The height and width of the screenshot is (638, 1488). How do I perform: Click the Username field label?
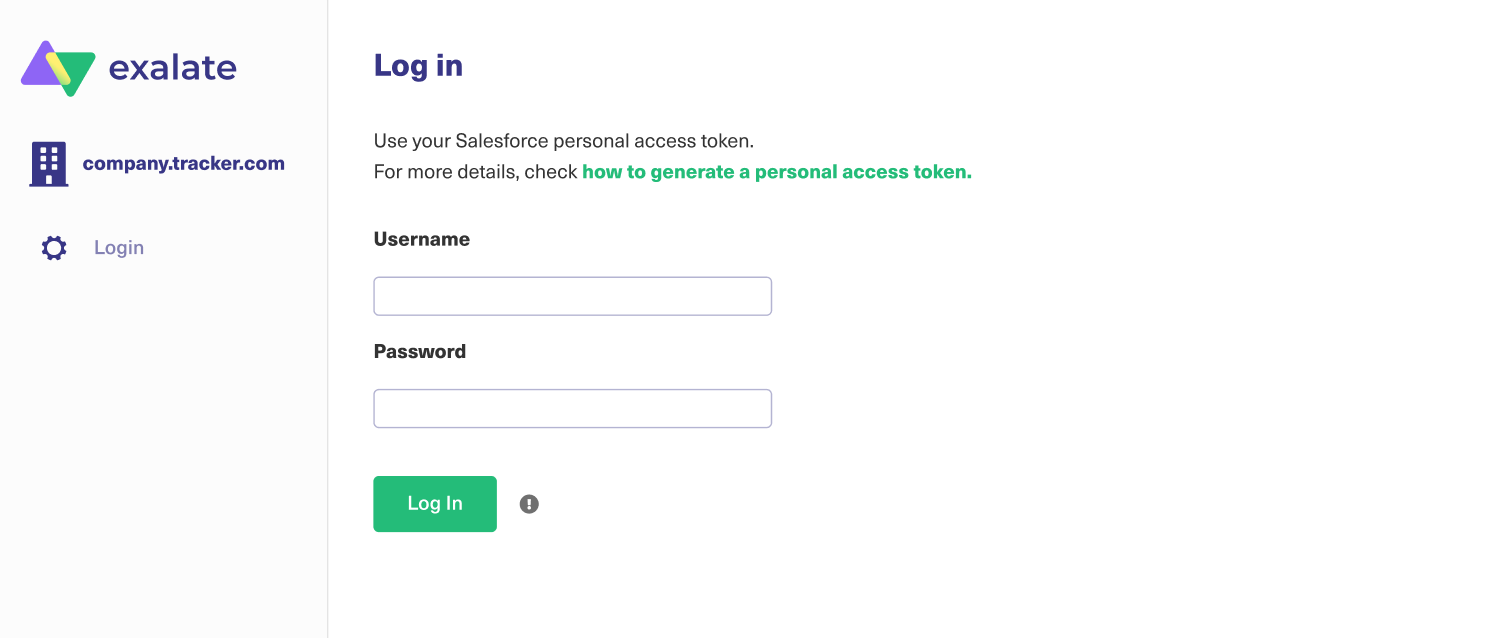coord(421,240)
